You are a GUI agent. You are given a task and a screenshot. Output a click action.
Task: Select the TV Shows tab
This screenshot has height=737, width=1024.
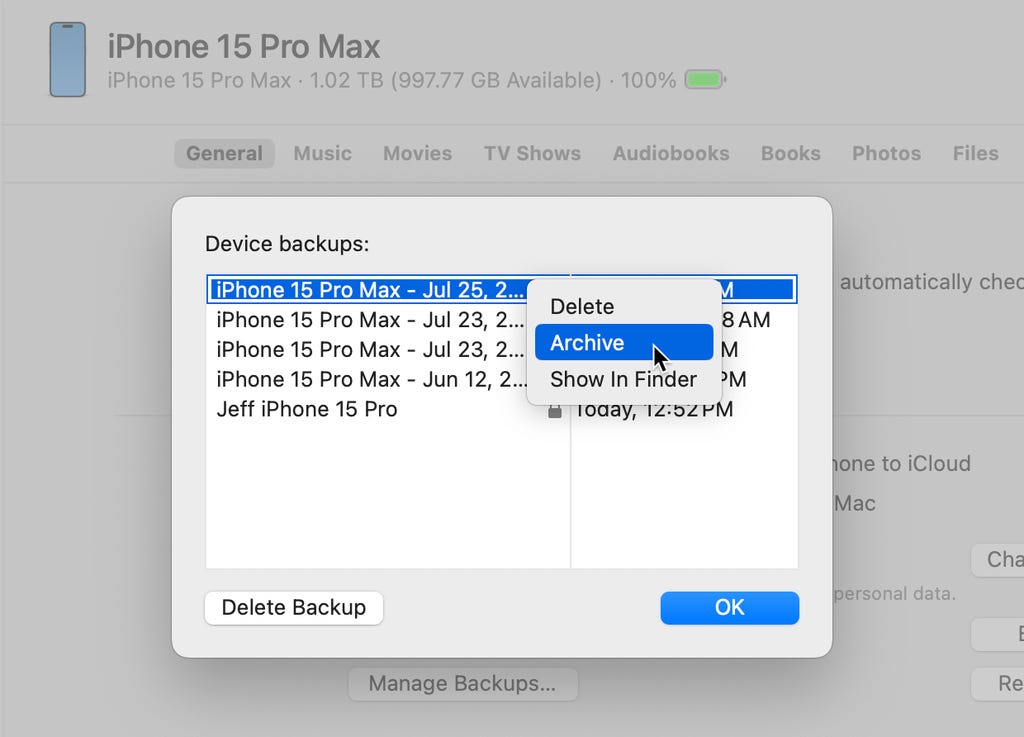532,153
